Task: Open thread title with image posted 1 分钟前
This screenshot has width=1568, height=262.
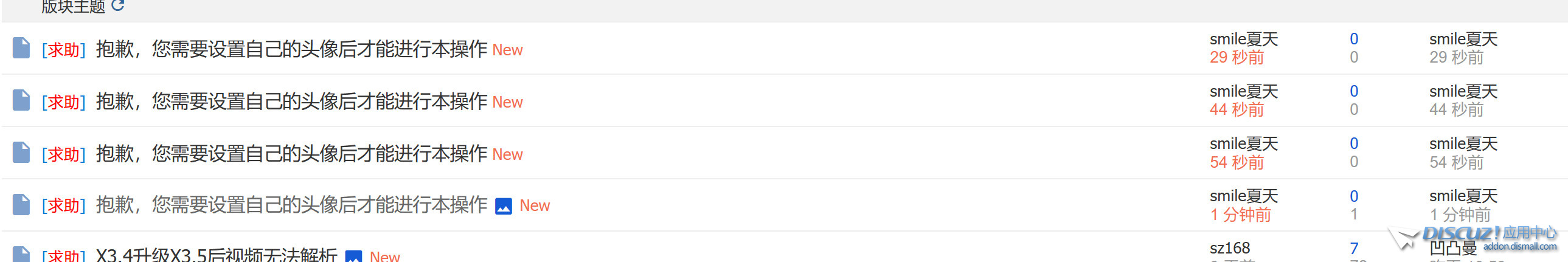Action: pos(291,205)
